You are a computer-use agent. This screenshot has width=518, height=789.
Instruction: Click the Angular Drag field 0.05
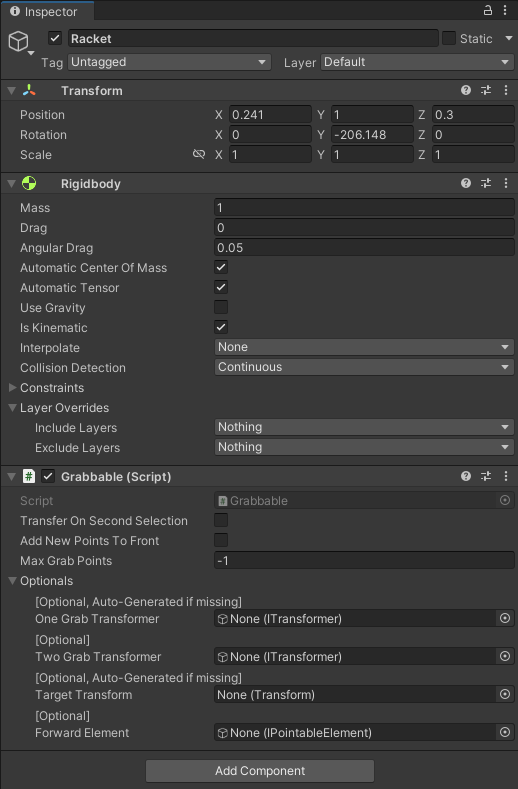tap(364, 247)
